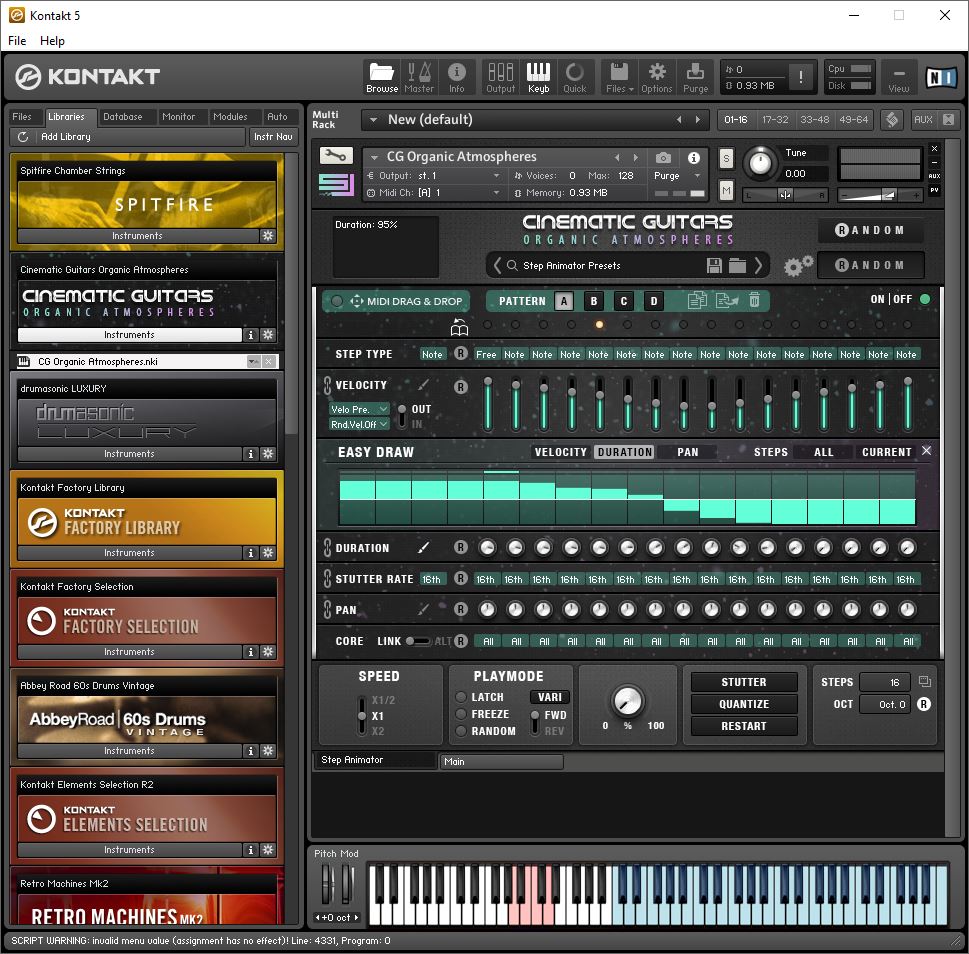Open the Quick-load browser icon
The height and width of the screenshot is (954, 969).
tap(575, 77)
